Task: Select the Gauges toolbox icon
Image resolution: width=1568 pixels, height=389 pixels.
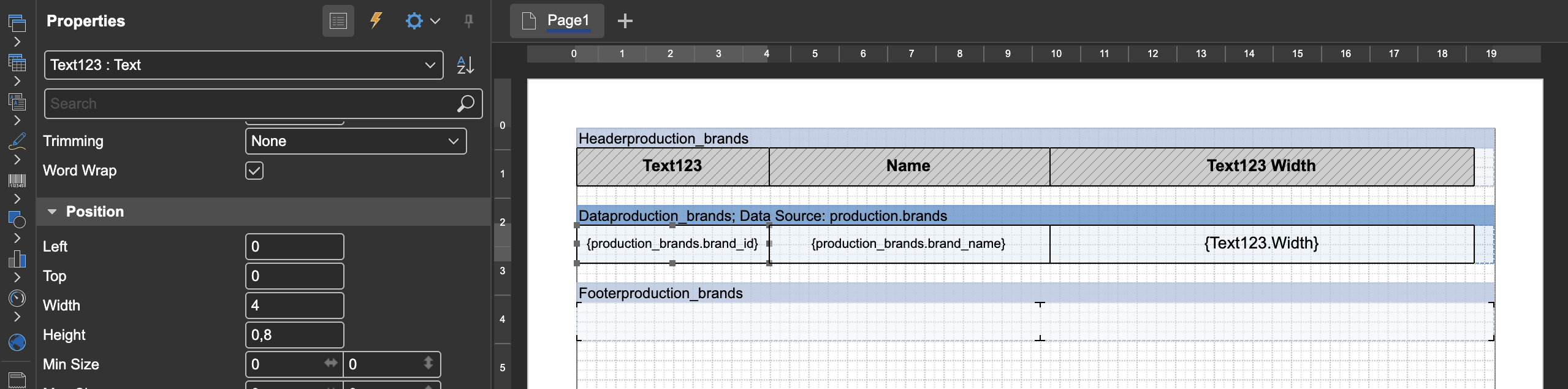Action: pos(17,298)
